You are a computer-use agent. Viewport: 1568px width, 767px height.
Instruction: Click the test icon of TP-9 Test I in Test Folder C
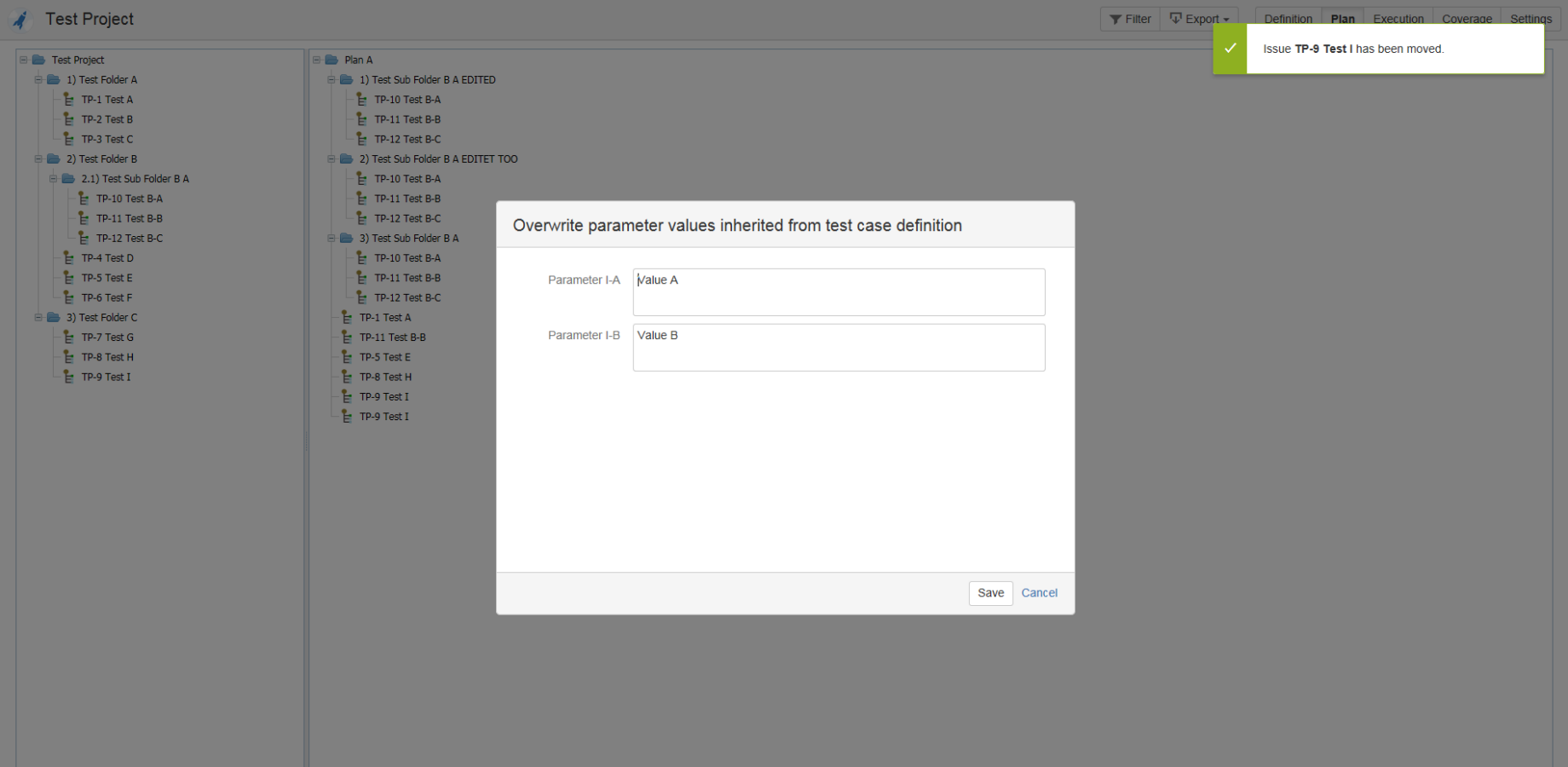(x=69, y=377)
